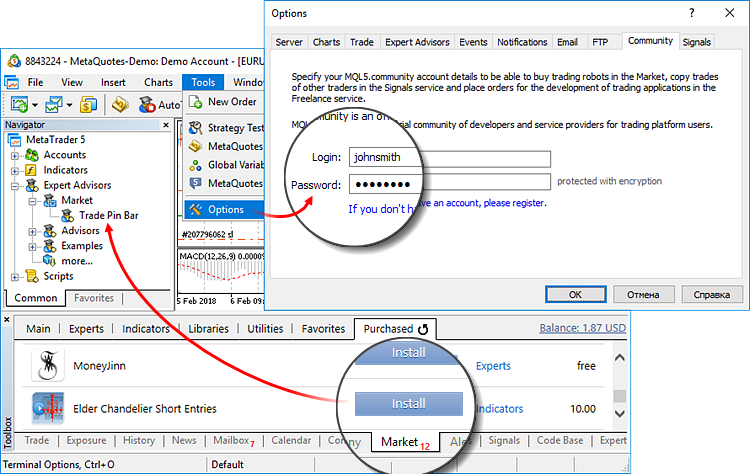
Task: Refresh the Purchased list with the reload icon
Action: (423, 329)
